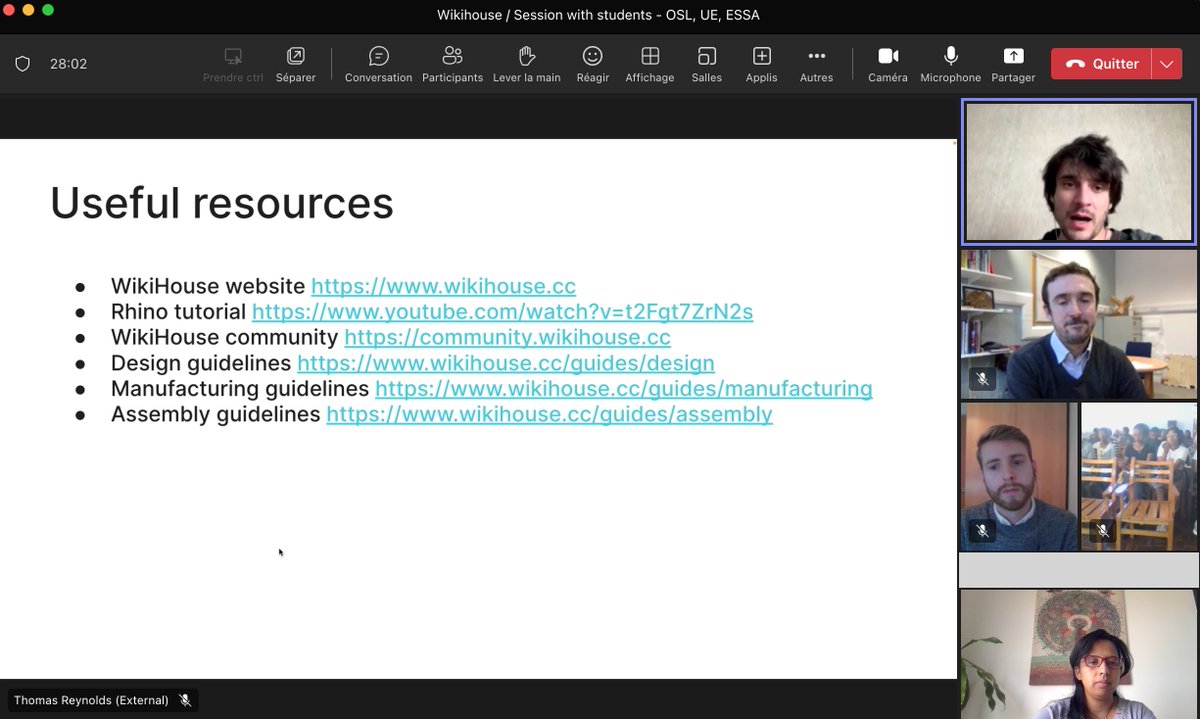Image resolution: width=1200 pixels, height=719 pixels.
Task: Expand the dropdown arrow beside Quitter
Action: (1167, 64)
